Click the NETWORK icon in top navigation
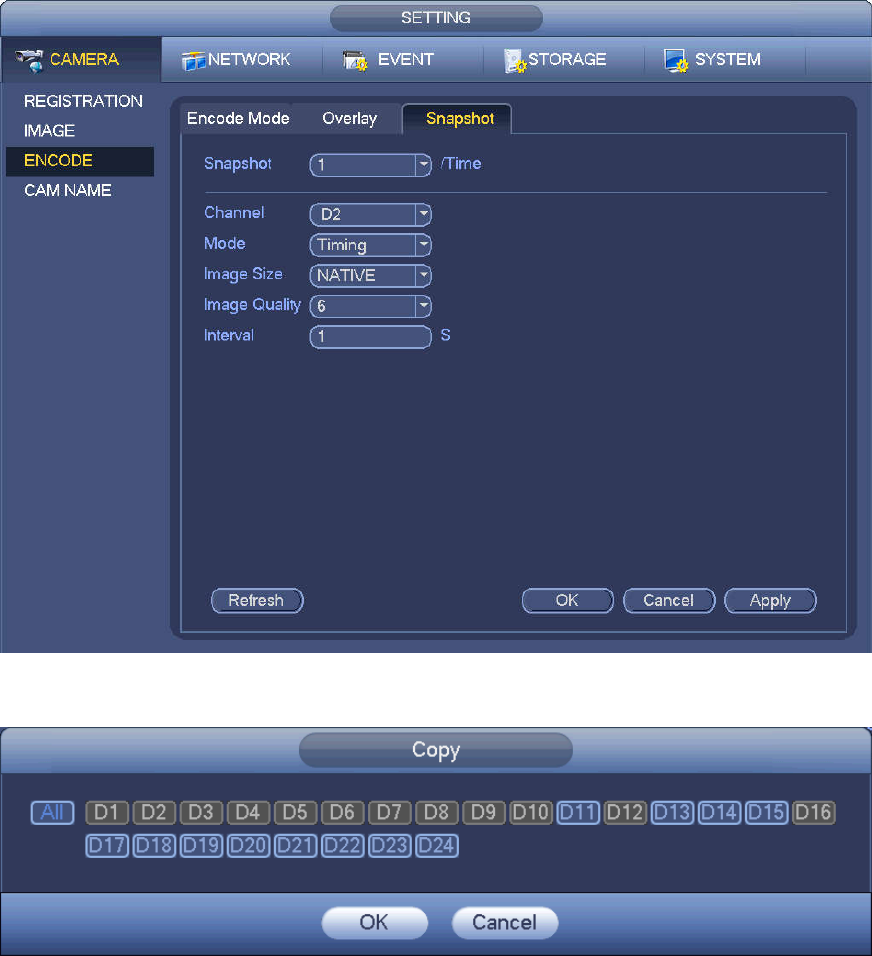872x956 pixels. (x=193, y=61)
